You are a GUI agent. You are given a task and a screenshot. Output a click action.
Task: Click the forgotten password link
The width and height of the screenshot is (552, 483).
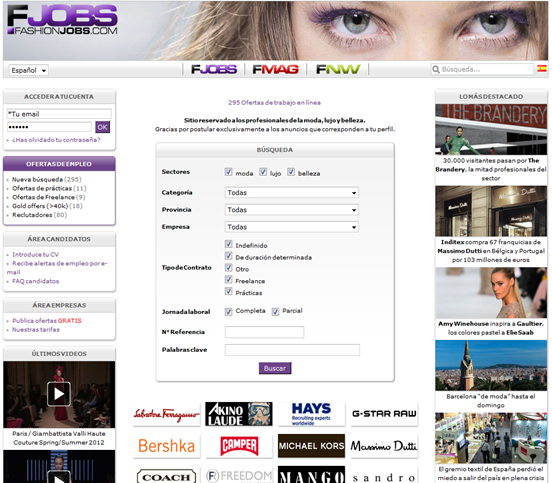pos(56,140)
